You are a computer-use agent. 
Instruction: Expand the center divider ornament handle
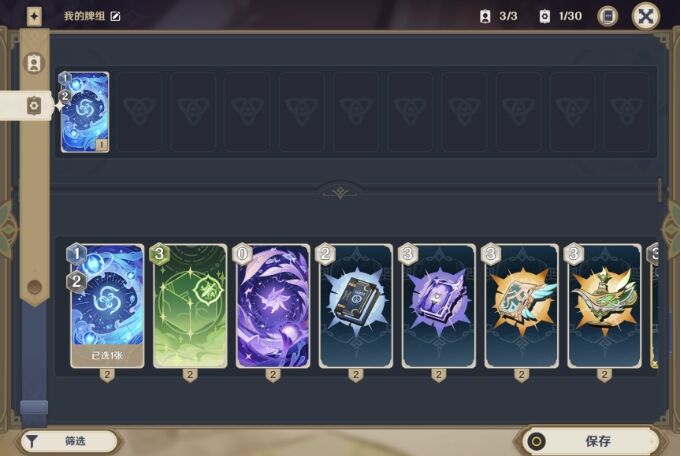click(340, 192)
